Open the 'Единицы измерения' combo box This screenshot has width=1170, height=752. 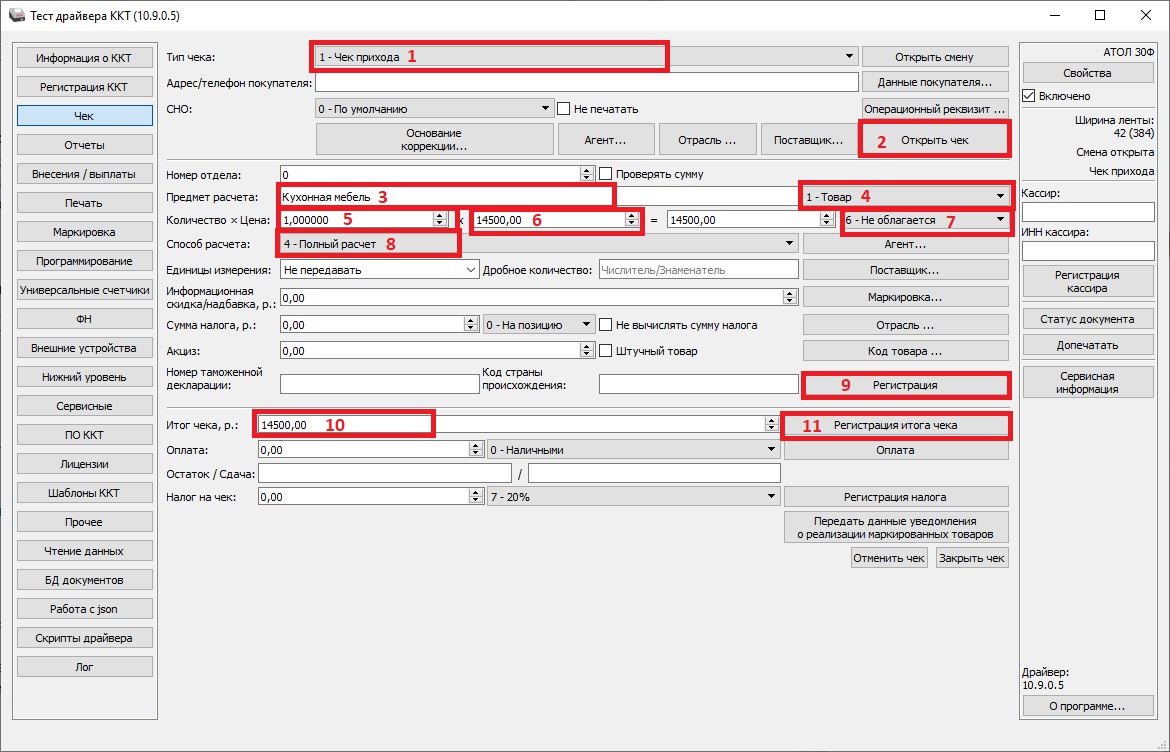[471, 269]
